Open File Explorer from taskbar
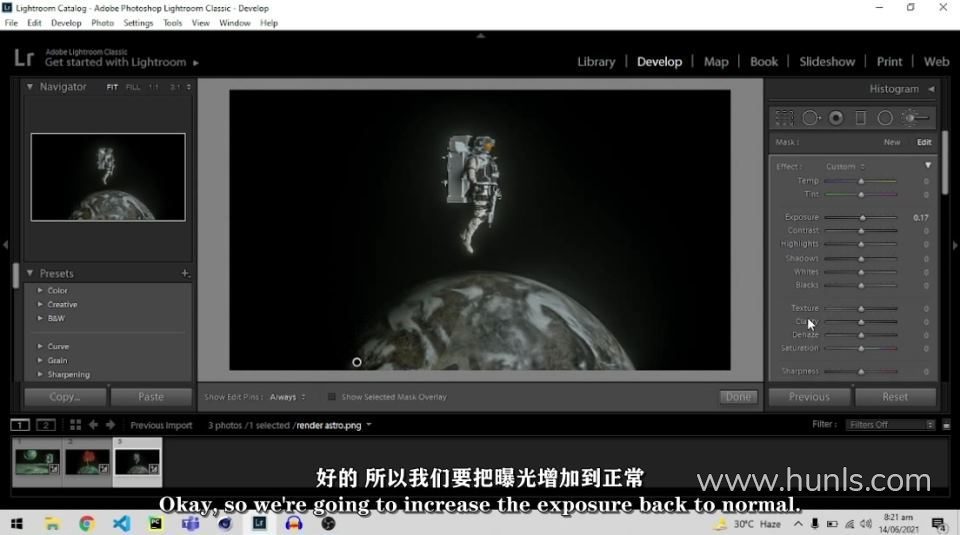The width and height of the screenshot is (960, 535). [52, 523]
